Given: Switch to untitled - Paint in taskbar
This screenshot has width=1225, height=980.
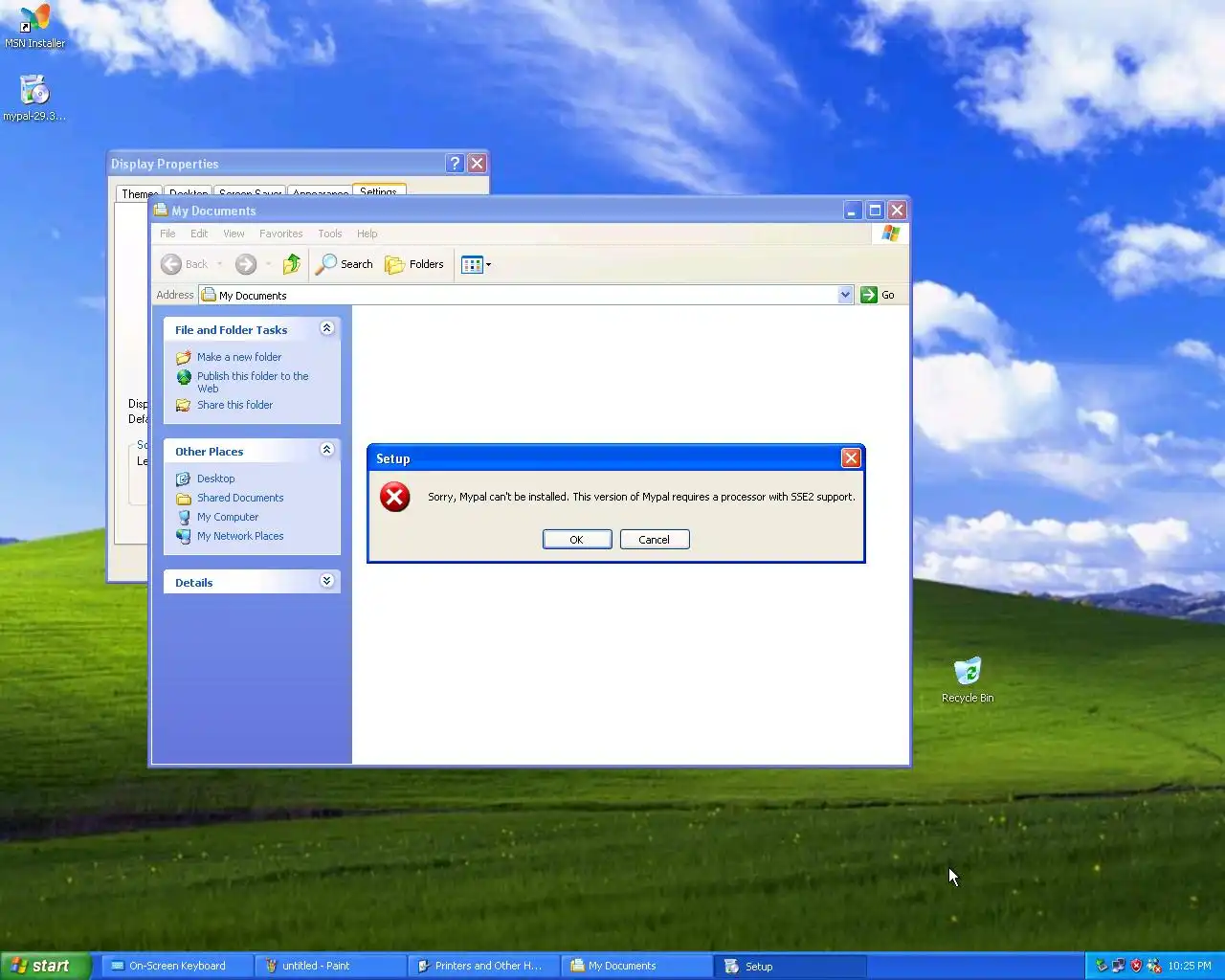Looking at the screenshot, I should [331, 966].
